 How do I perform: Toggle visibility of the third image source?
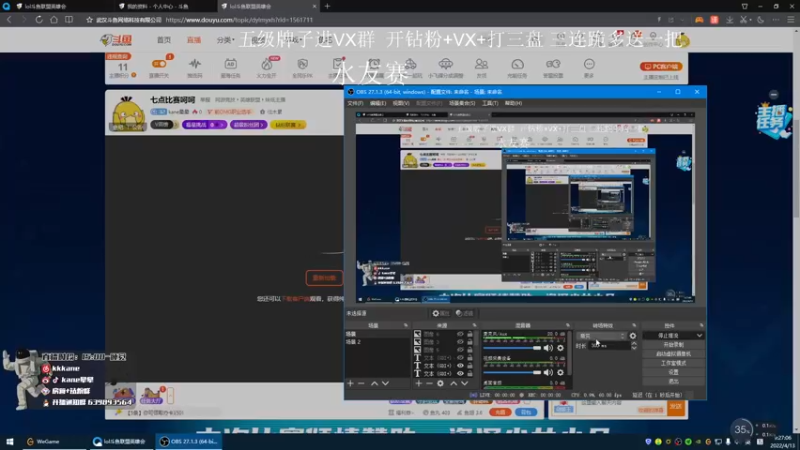point(460,350)
